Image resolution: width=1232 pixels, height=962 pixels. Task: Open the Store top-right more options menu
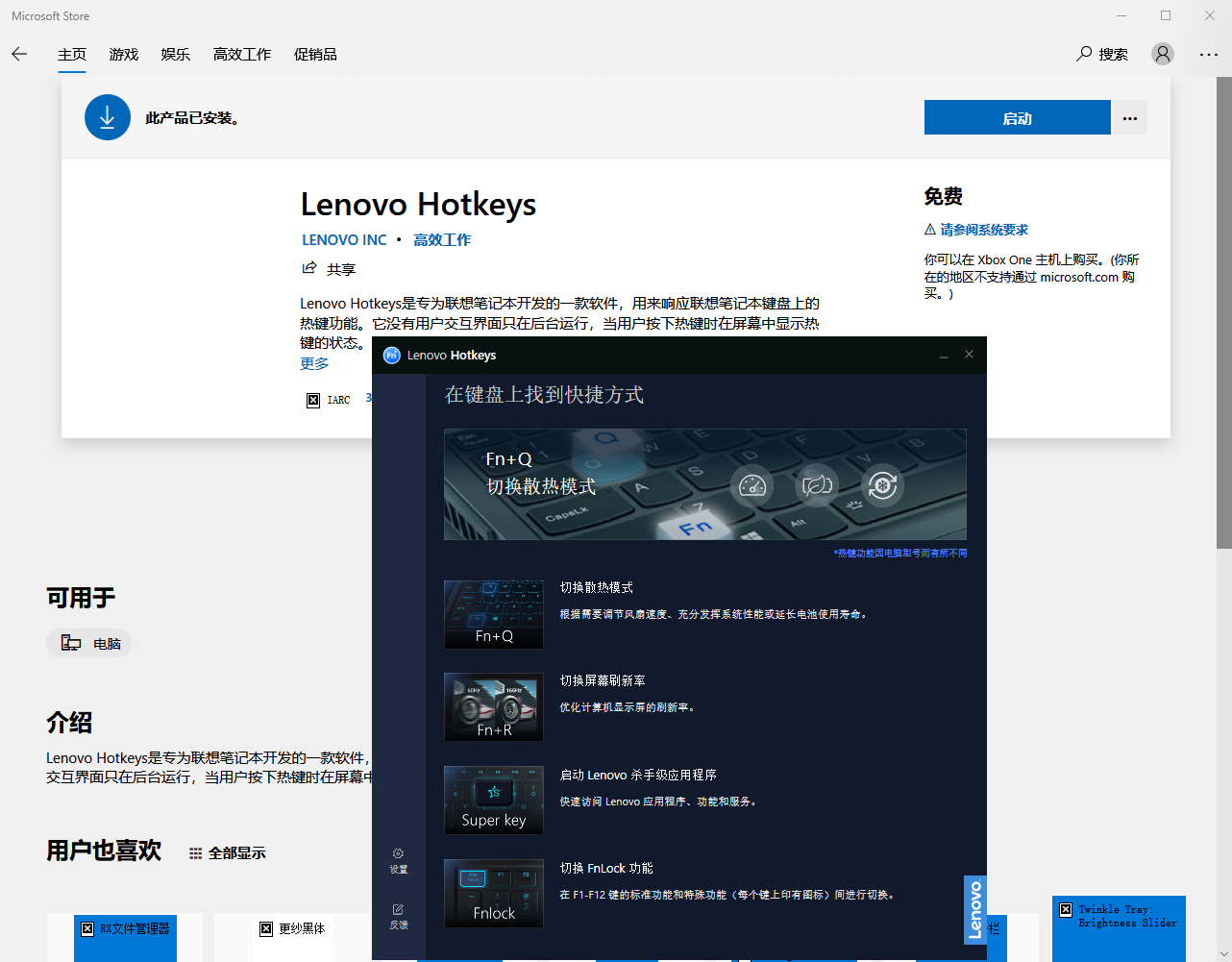pos(1209,55)
